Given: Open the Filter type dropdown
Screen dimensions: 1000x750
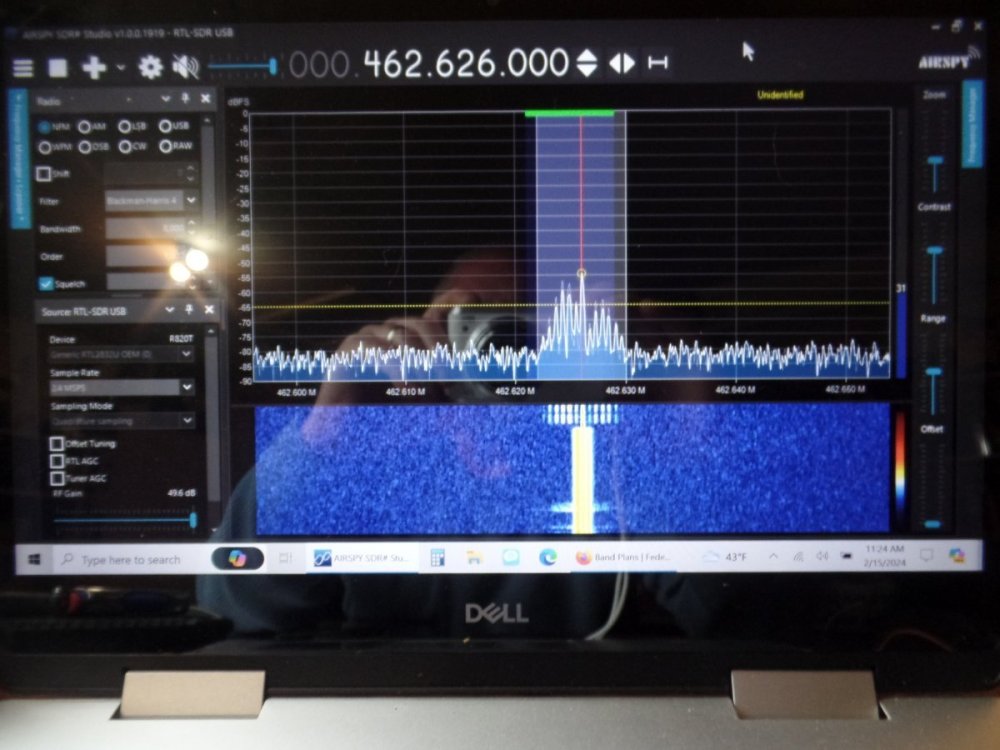Looking at the screenshot, I should (x=190, y=200).
